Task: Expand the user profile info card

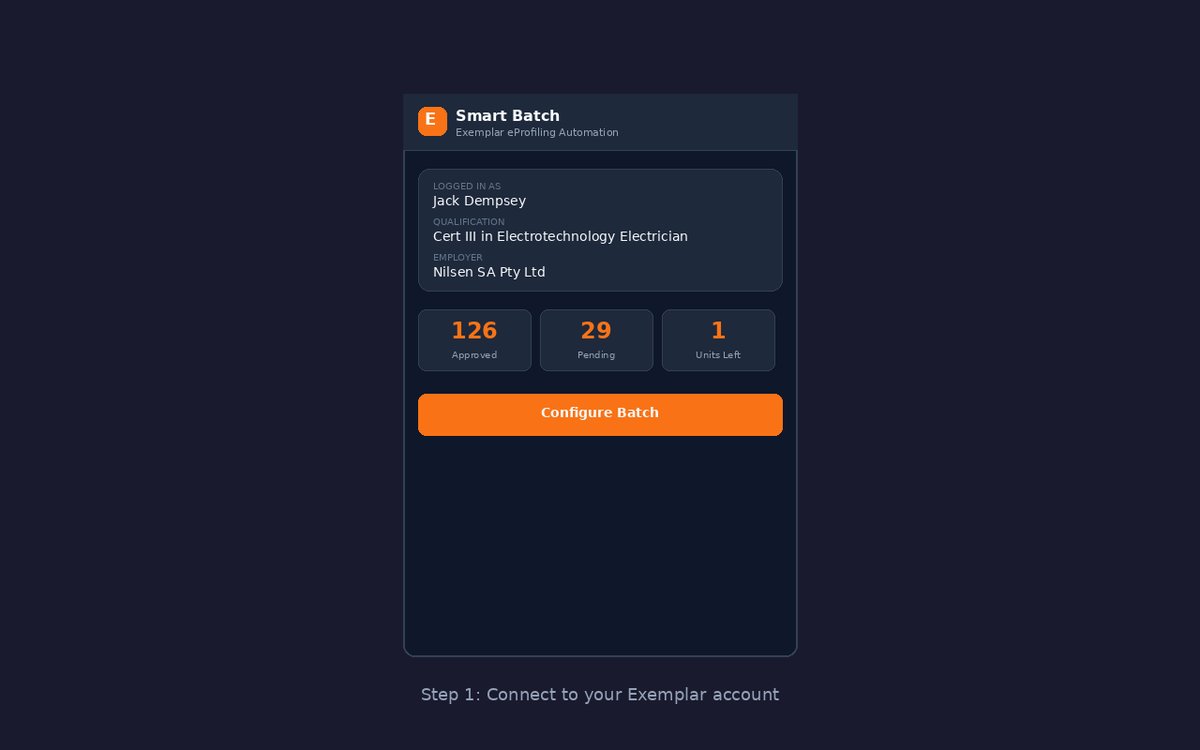Action: [x=600, y=230]
